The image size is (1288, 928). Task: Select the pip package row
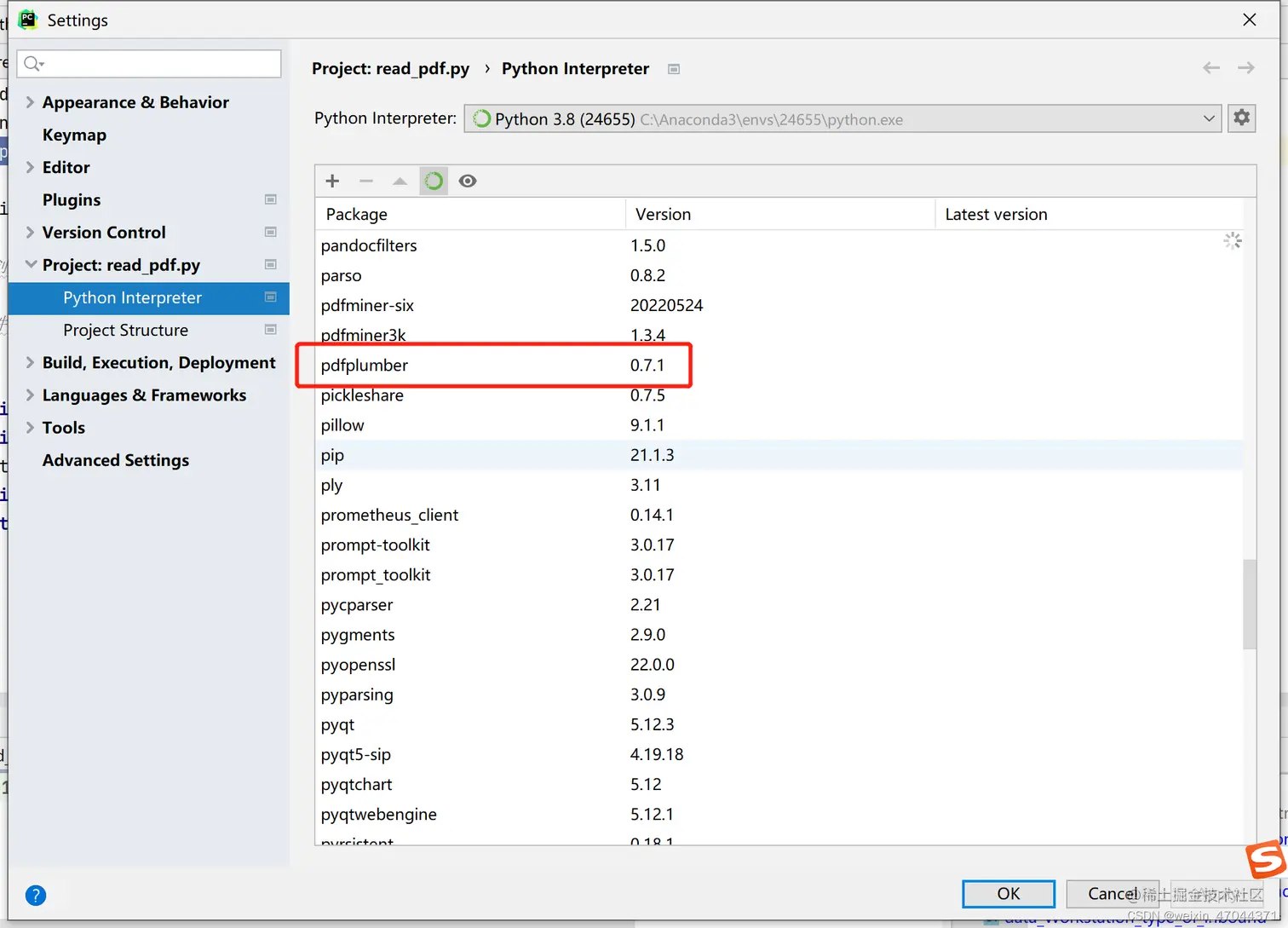coord(779,455)
